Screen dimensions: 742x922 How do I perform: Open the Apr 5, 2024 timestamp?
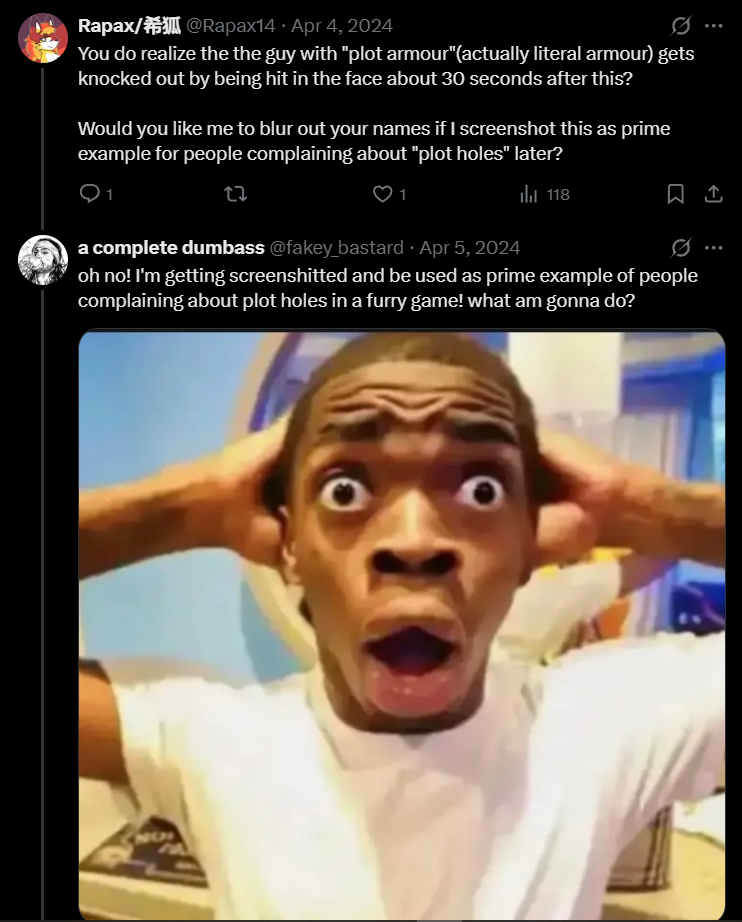469,248
